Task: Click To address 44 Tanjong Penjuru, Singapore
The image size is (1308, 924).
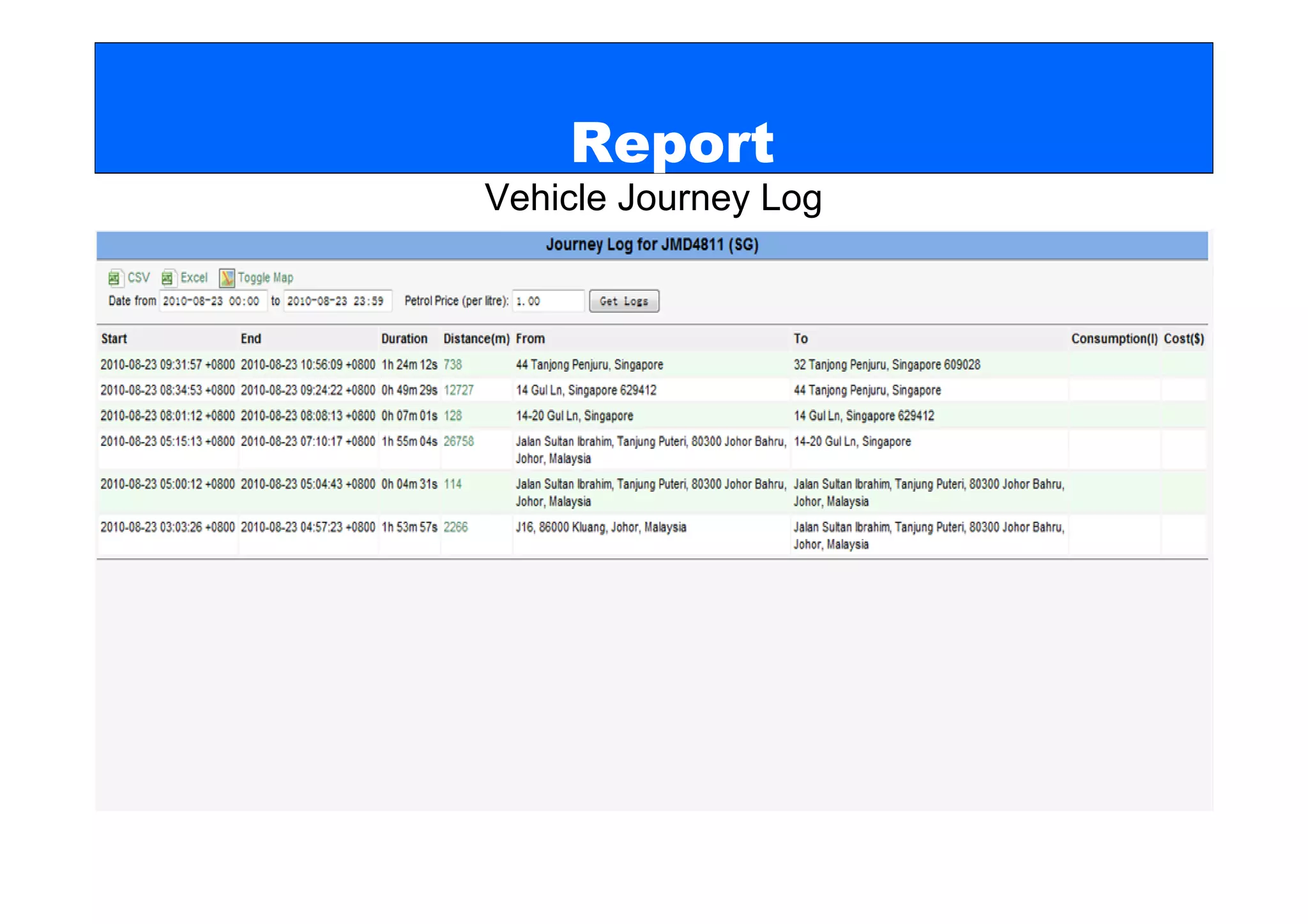Action: 867,390
